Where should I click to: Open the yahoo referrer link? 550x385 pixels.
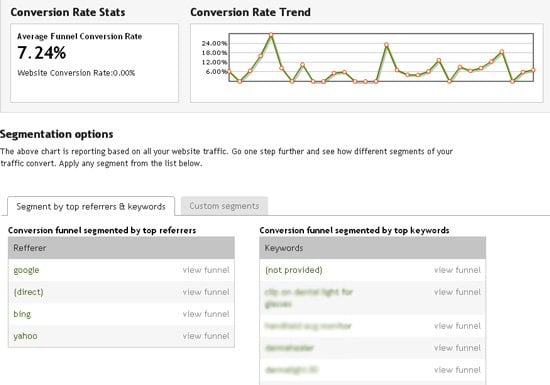pyautogui.click(x=25, y=336)
